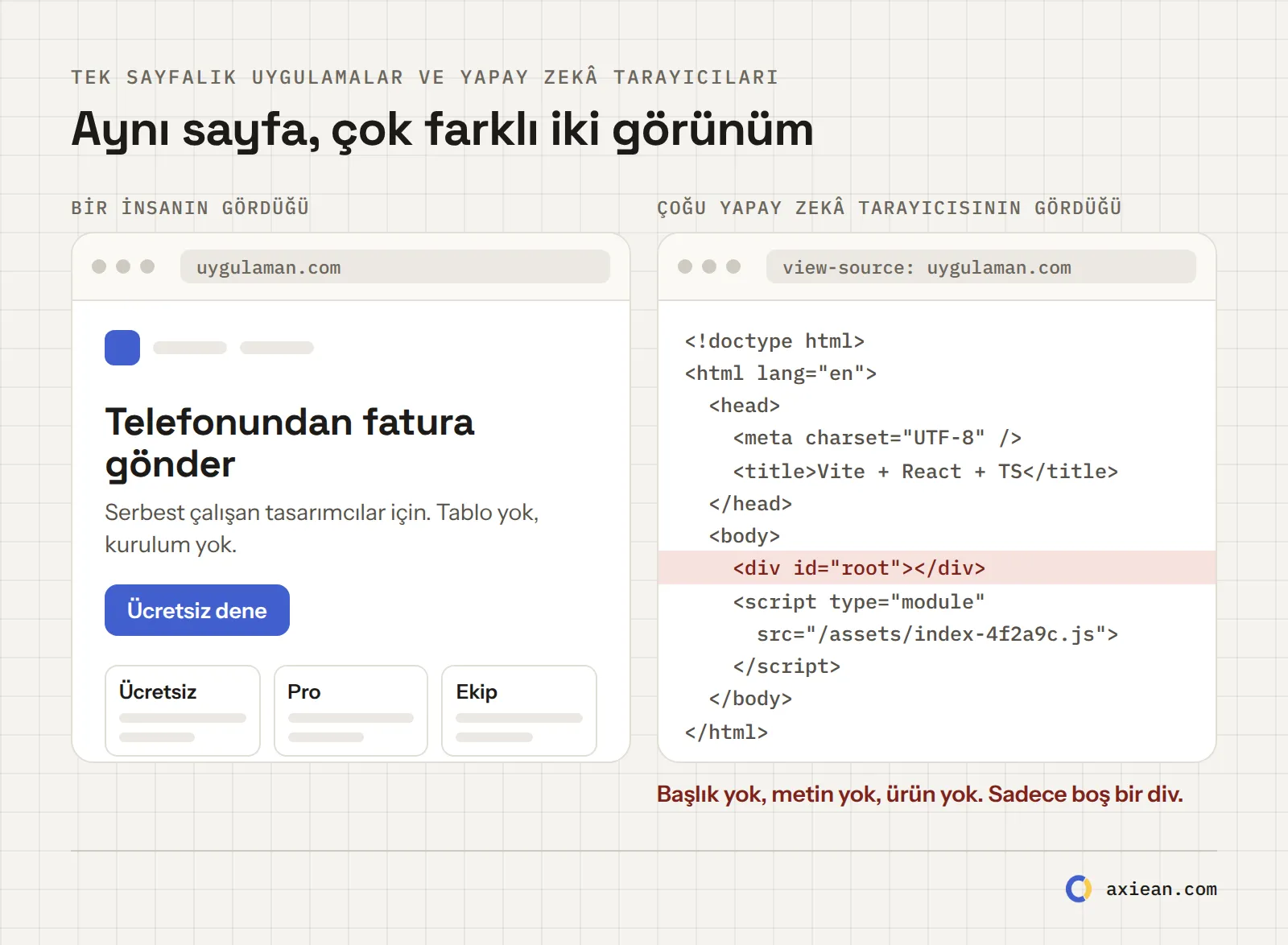This screenshot has height=945, width=1288.
Task: Click the closing "</script>" tag line
Action: (x=786, y=666)
